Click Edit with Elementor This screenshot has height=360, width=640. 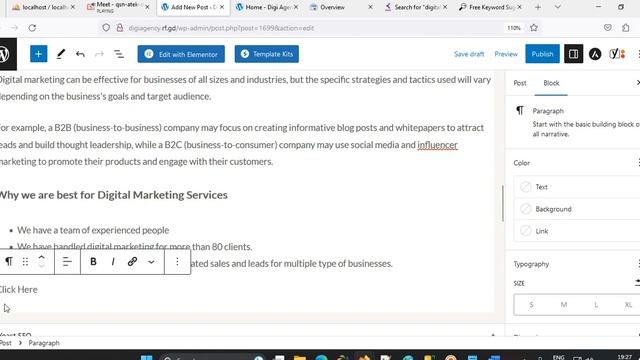pos(181,54)
